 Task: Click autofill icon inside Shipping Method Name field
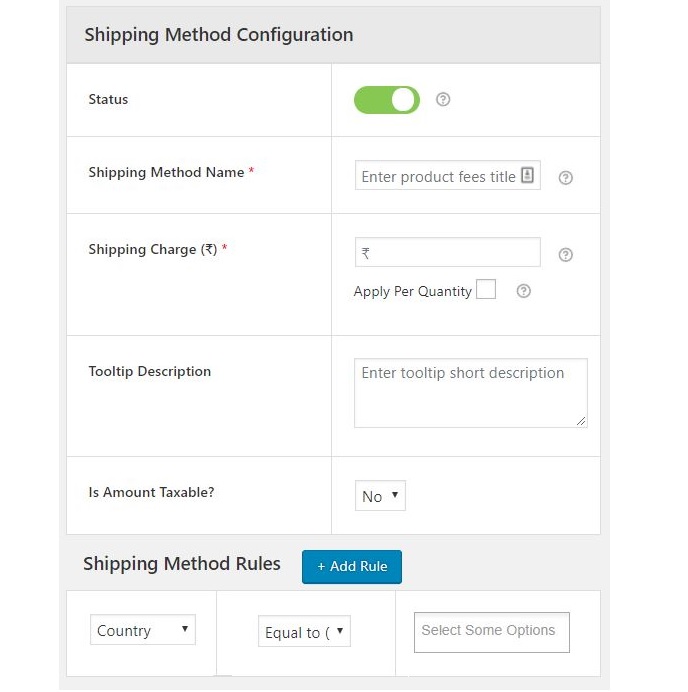tap(528, 176)
